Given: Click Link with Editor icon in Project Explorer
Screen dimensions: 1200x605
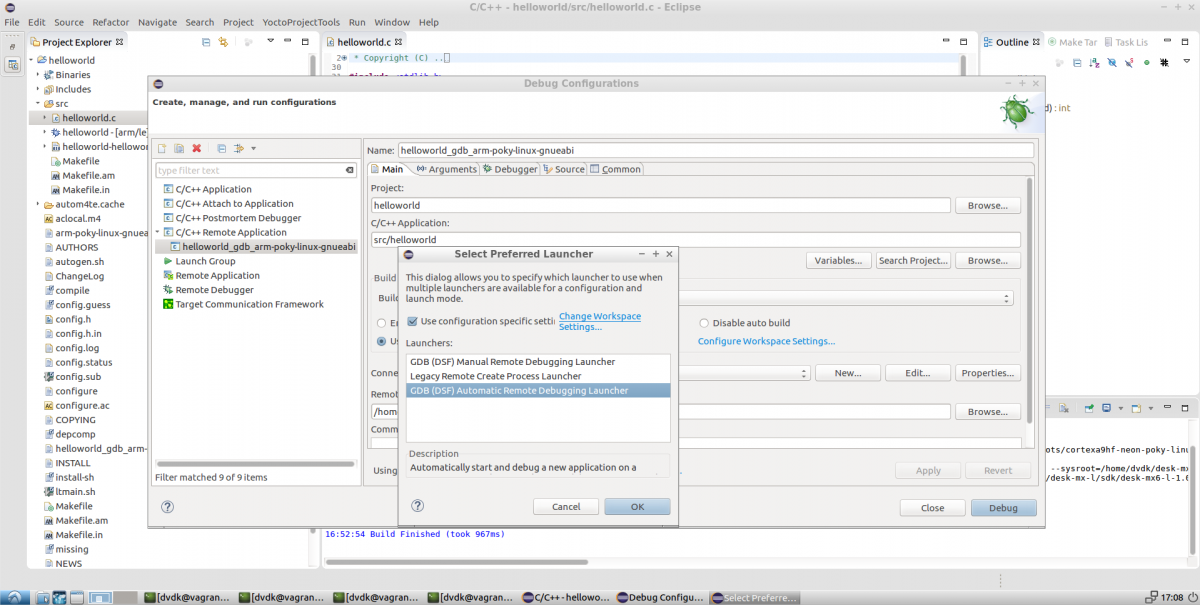Looking at the screenshot, I should pos(223,42).
